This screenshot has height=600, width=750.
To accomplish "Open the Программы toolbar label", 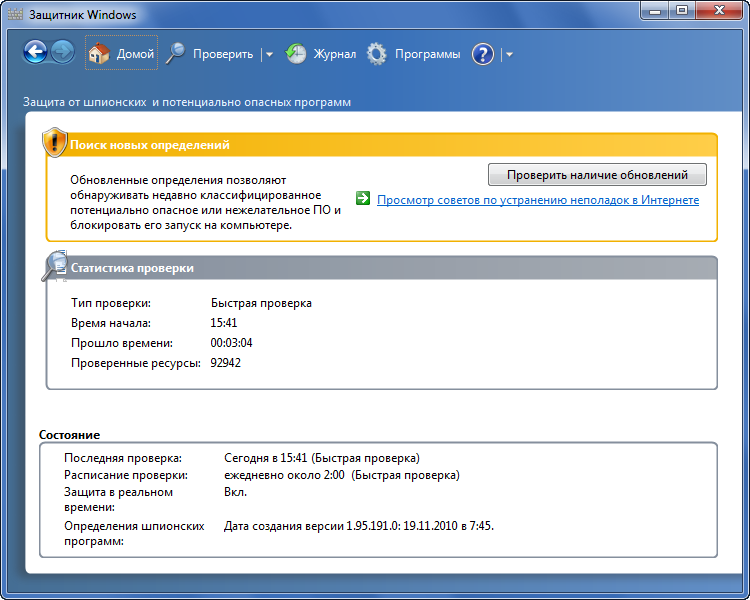I will coord(428,54).
